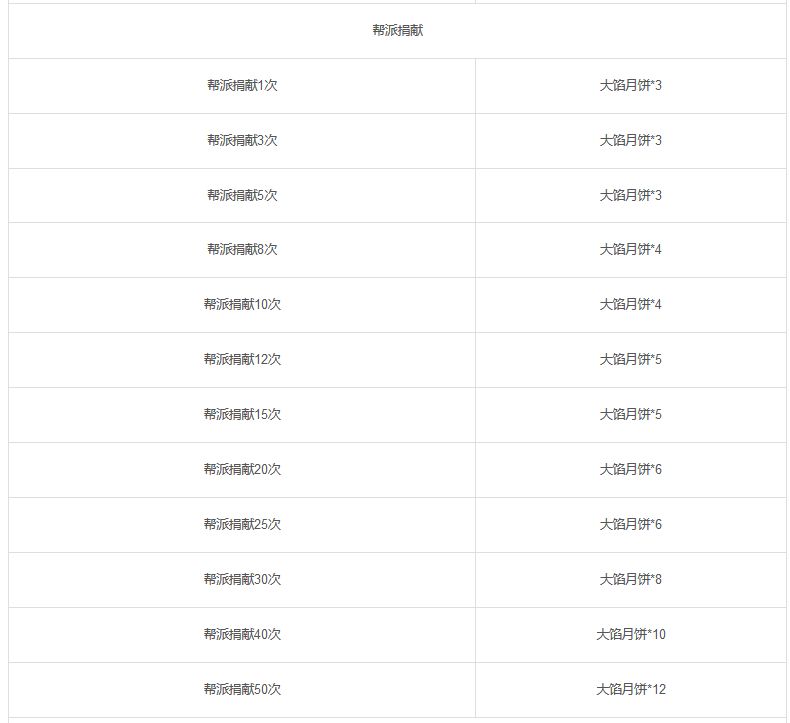Screen dimensions: 790x723
Task: Click 大馅月饼*6 in the 20次 row
Action: (631, 469)
